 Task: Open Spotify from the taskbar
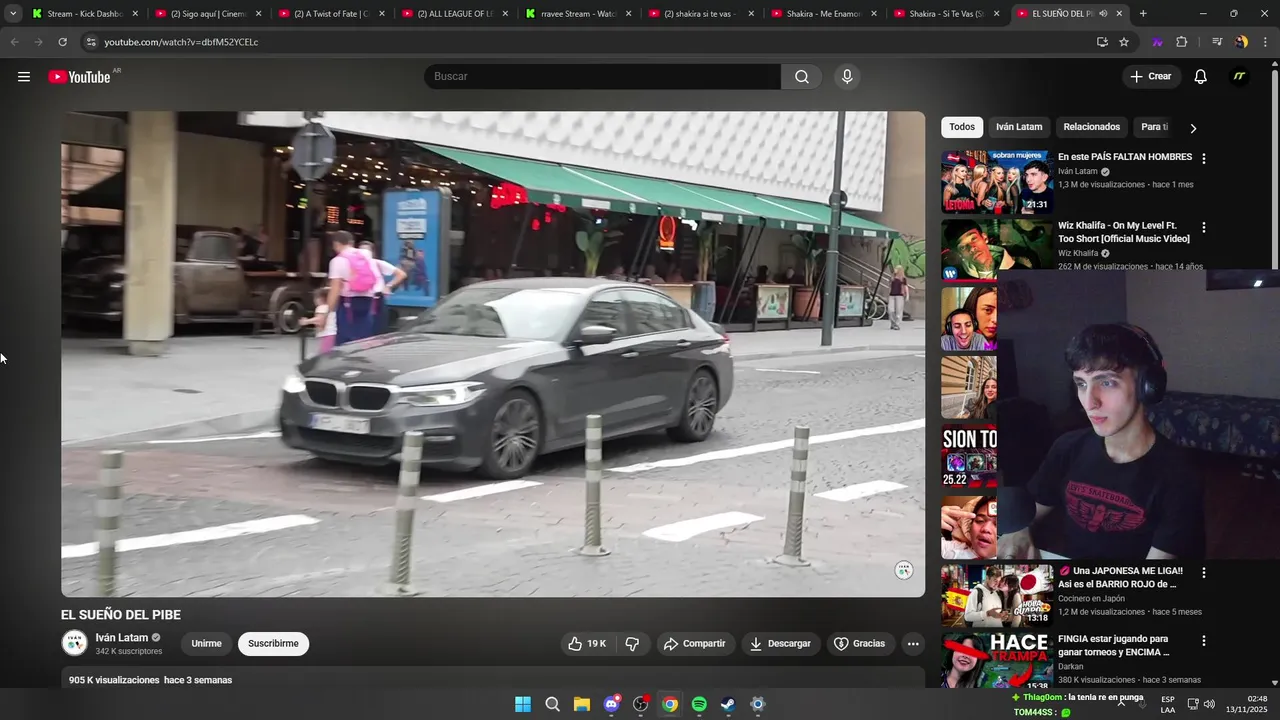pos(699,704)
